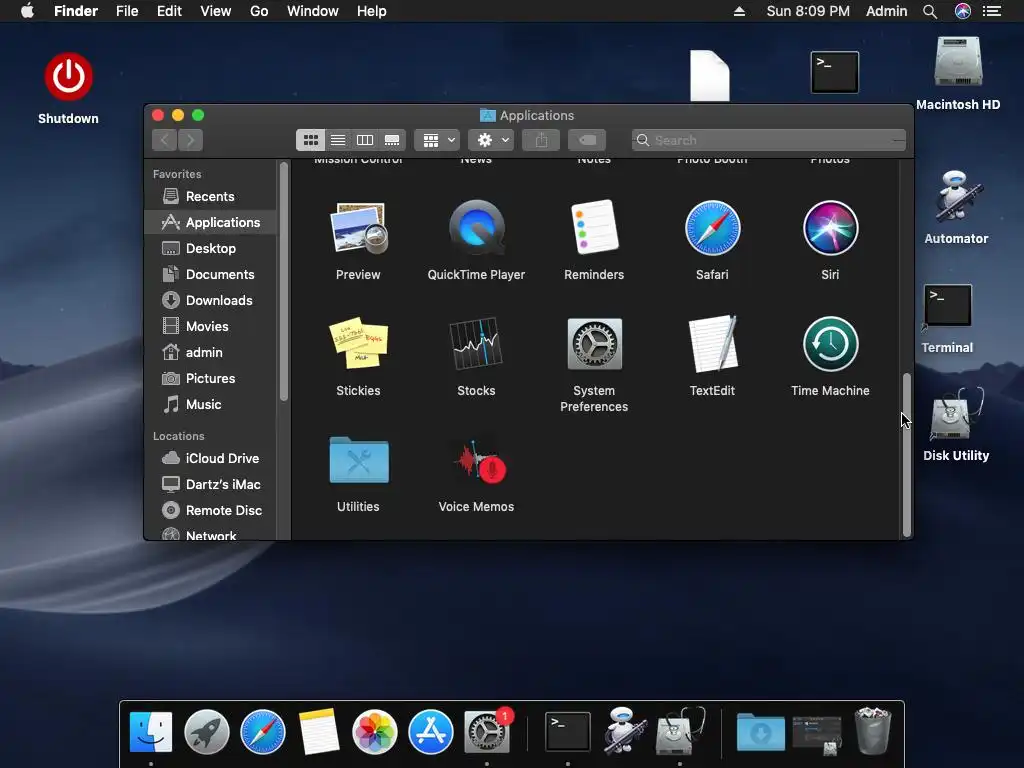Open Photos from the Dock

pyautogui.click(x=375, y=732)
